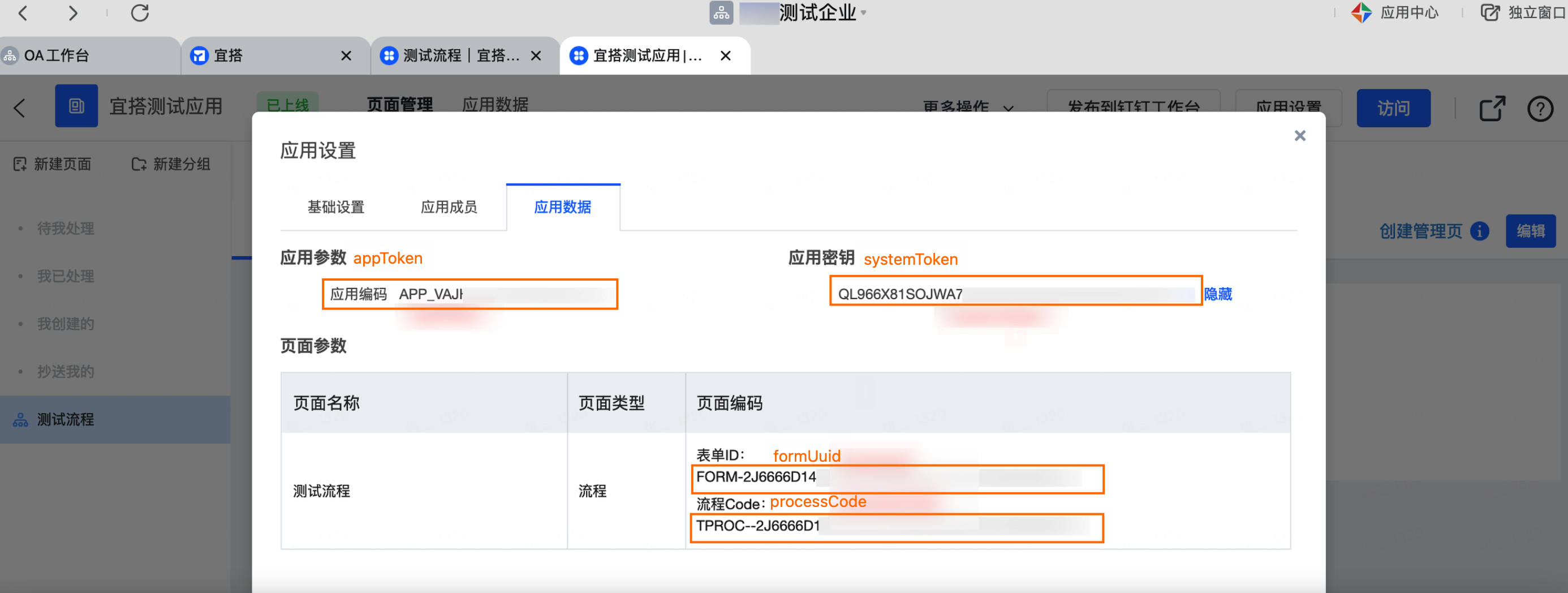Click the blue 编辑 button

(1530, 231)
